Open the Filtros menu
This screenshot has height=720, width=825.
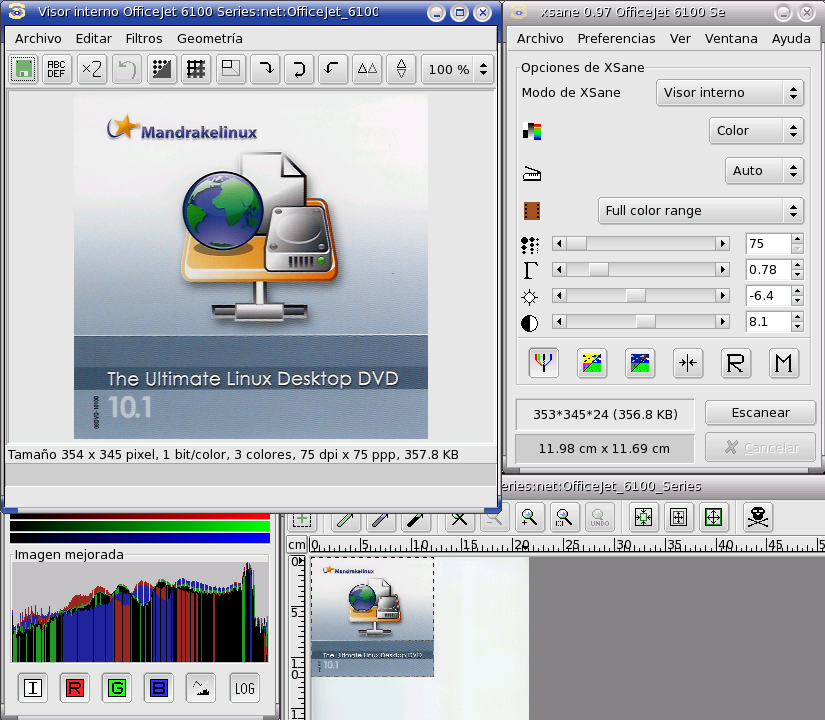(x=144, y=38)
